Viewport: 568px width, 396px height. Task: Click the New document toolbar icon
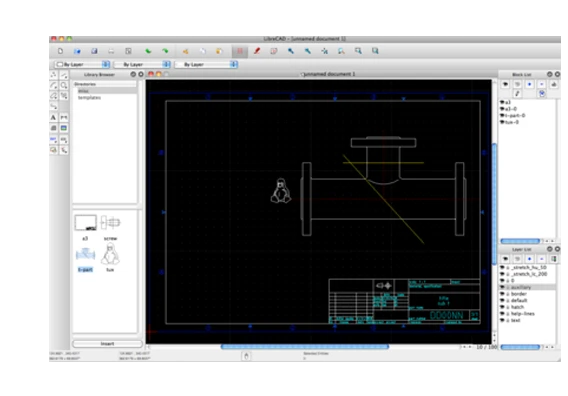coord(60,51)
